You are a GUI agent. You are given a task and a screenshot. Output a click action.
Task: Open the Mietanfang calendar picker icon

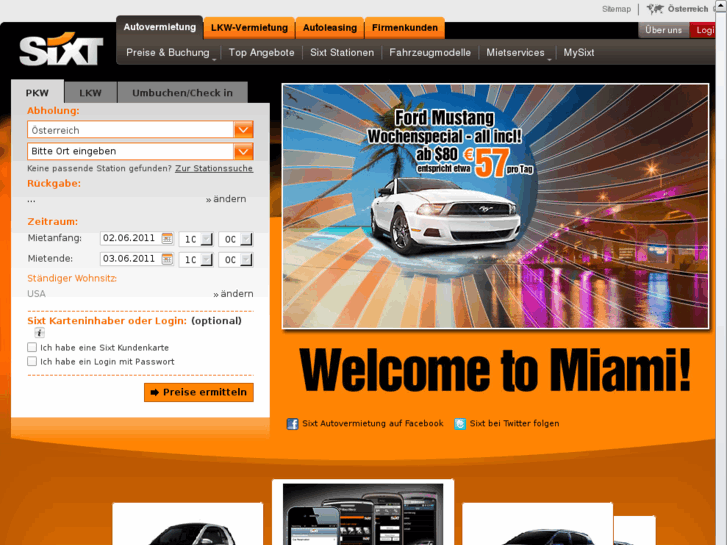click(167, 238)
